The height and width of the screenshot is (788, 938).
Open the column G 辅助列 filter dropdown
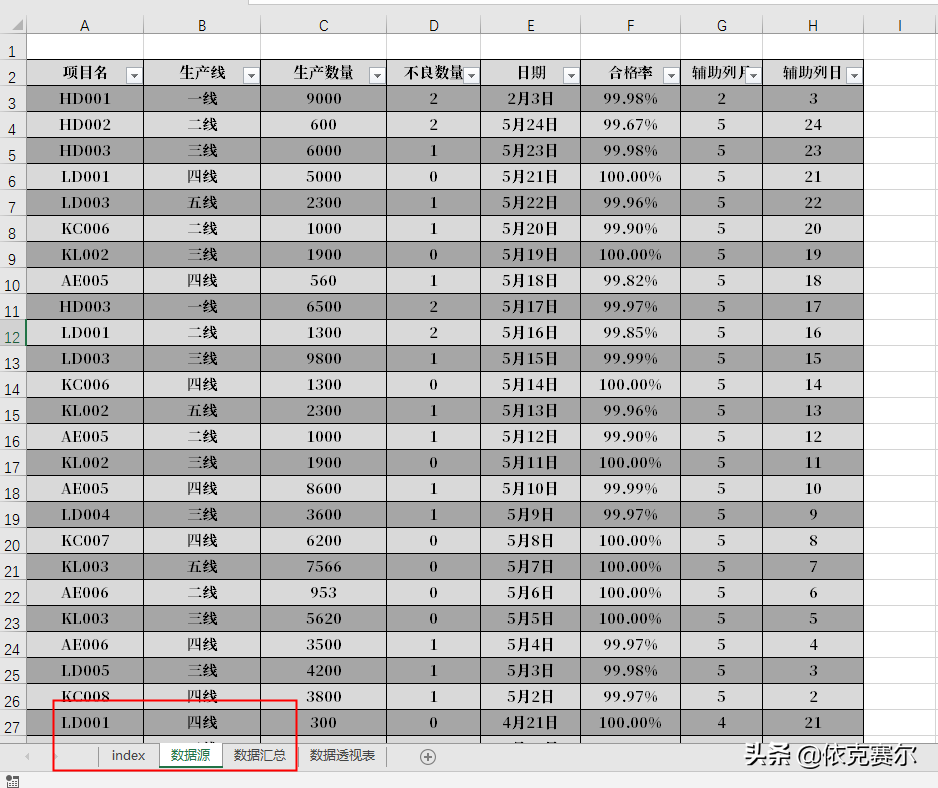753,75
